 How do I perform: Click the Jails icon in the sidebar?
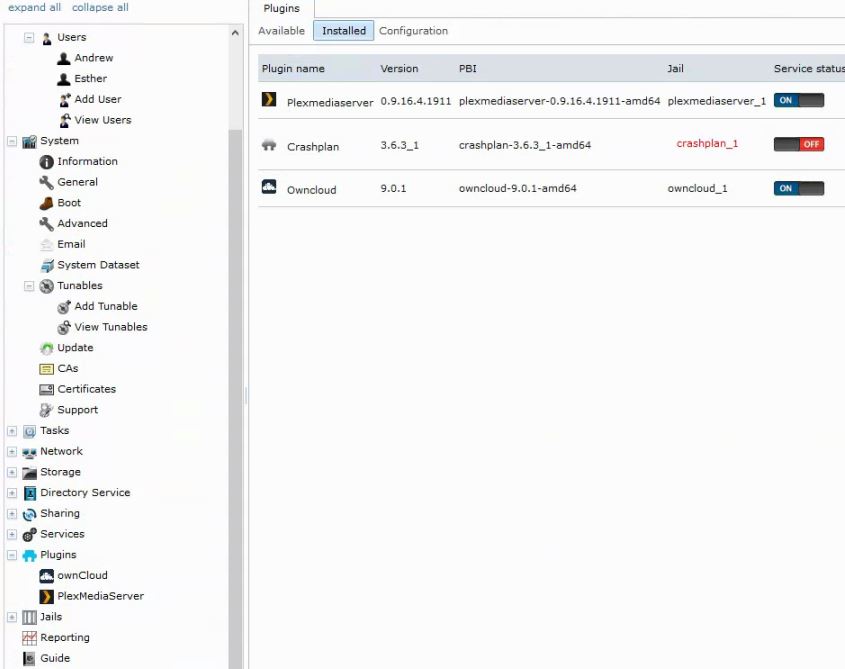pos(30,617)
